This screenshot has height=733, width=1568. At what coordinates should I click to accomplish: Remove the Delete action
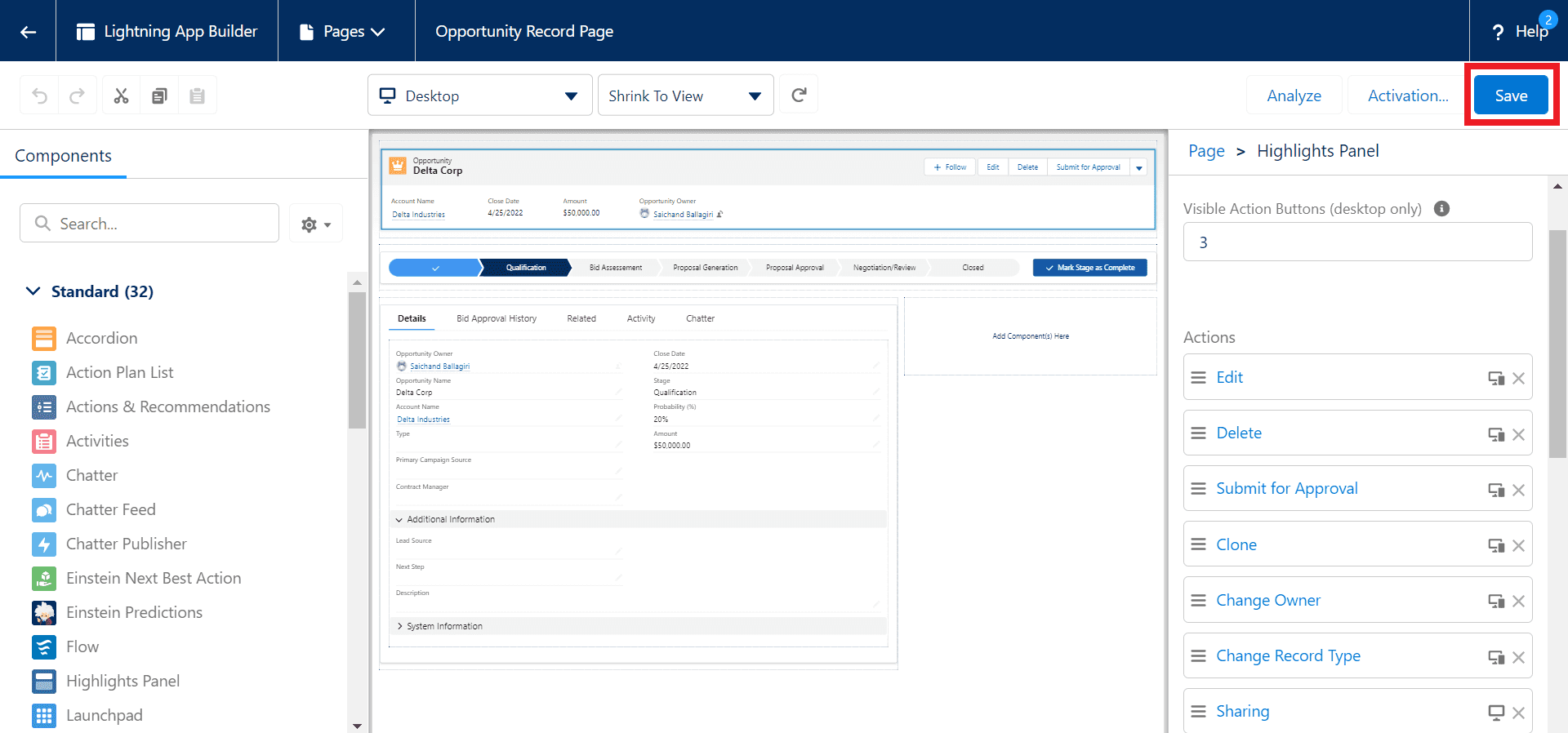pyautogui.click(x=1518, y=434)
